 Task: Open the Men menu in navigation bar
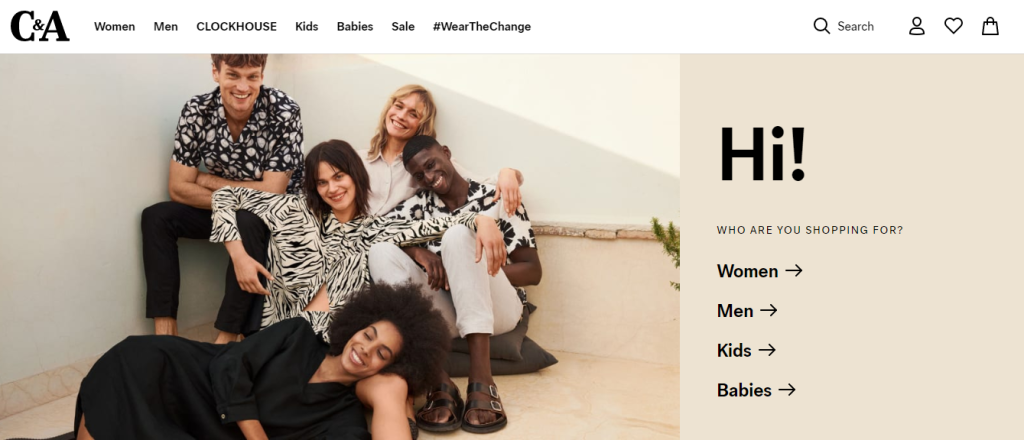pos(166,27)
